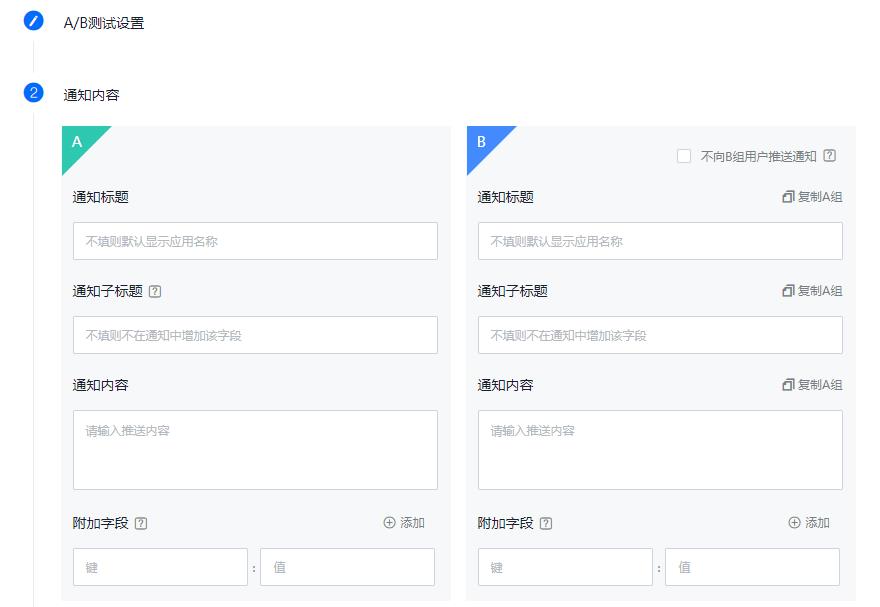Click group B 值 input under 附加字段
This screenshot has width=880, height=607.
[752, 567]
